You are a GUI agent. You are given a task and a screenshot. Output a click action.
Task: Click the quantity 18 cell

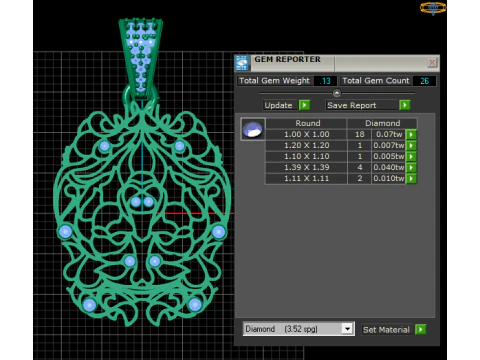coord(359,134)
